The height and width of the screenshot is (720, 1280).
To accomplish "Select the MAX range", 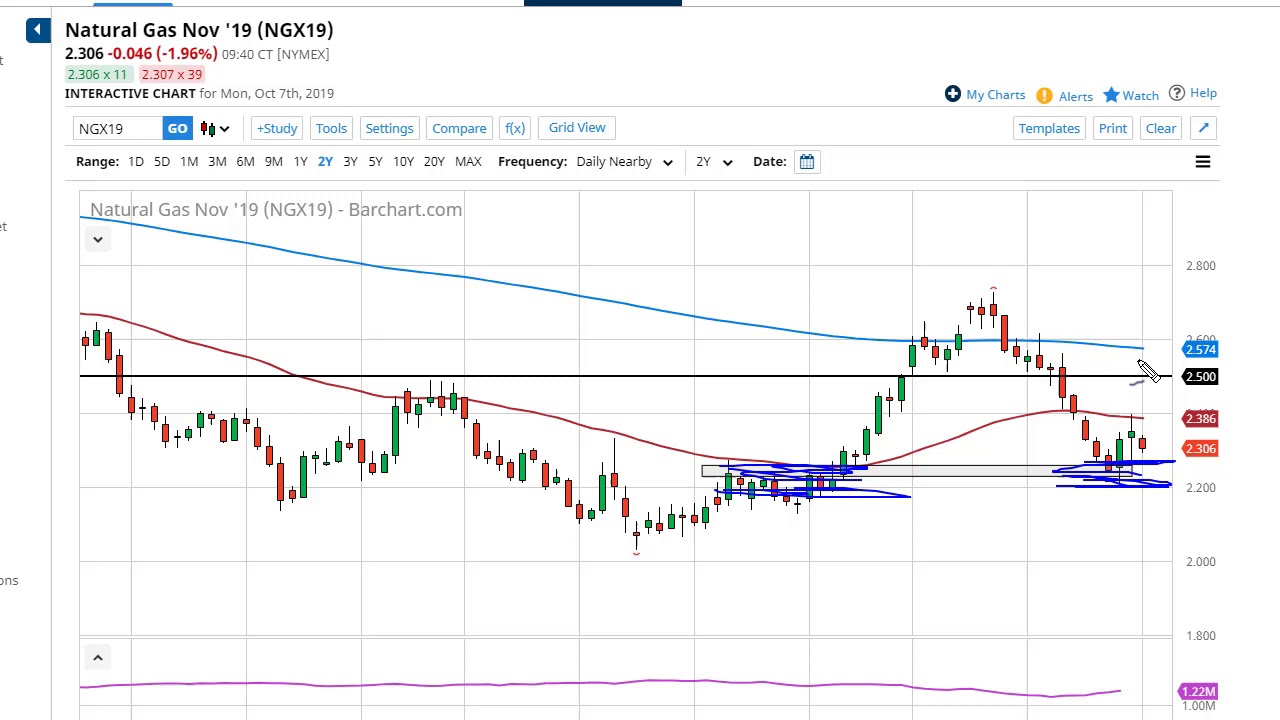I will click(x=468, y=162).
